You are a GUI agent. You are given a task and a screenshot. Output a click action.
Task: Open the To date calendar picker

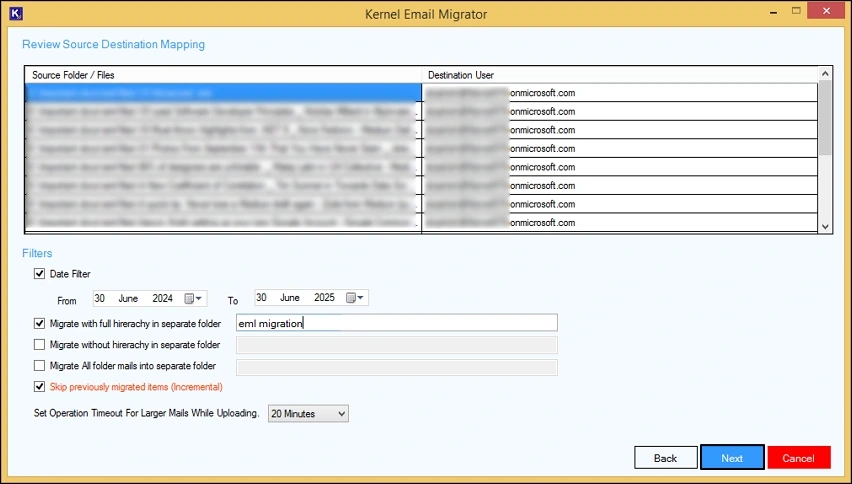tap(355, 298)
